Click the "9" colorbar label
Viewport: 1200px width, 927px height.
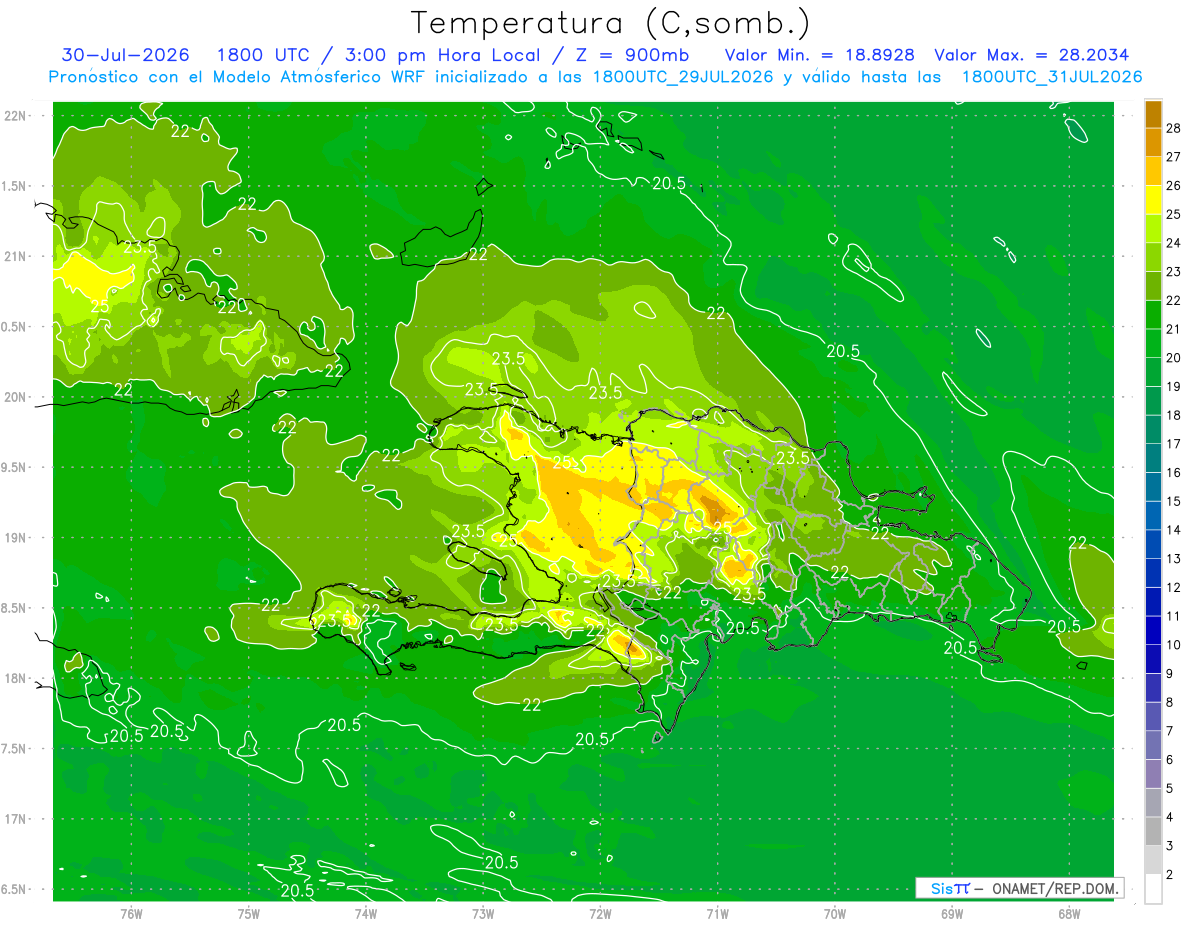pyautogui.click(x=1171, y=673)
